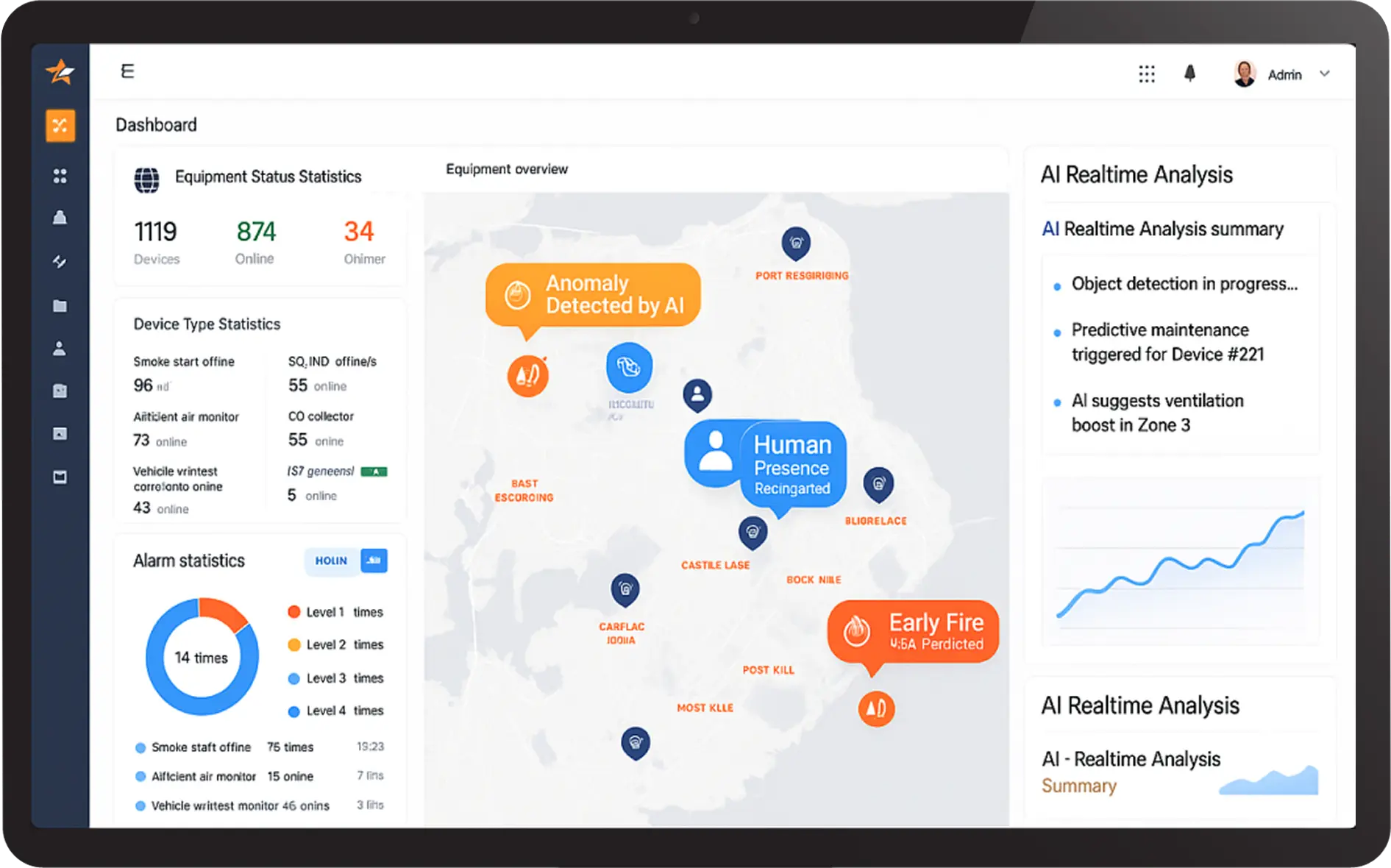Click the Port Resgiriging map pin
This screenshot has width=1391, height=868.
pos(795,243)
